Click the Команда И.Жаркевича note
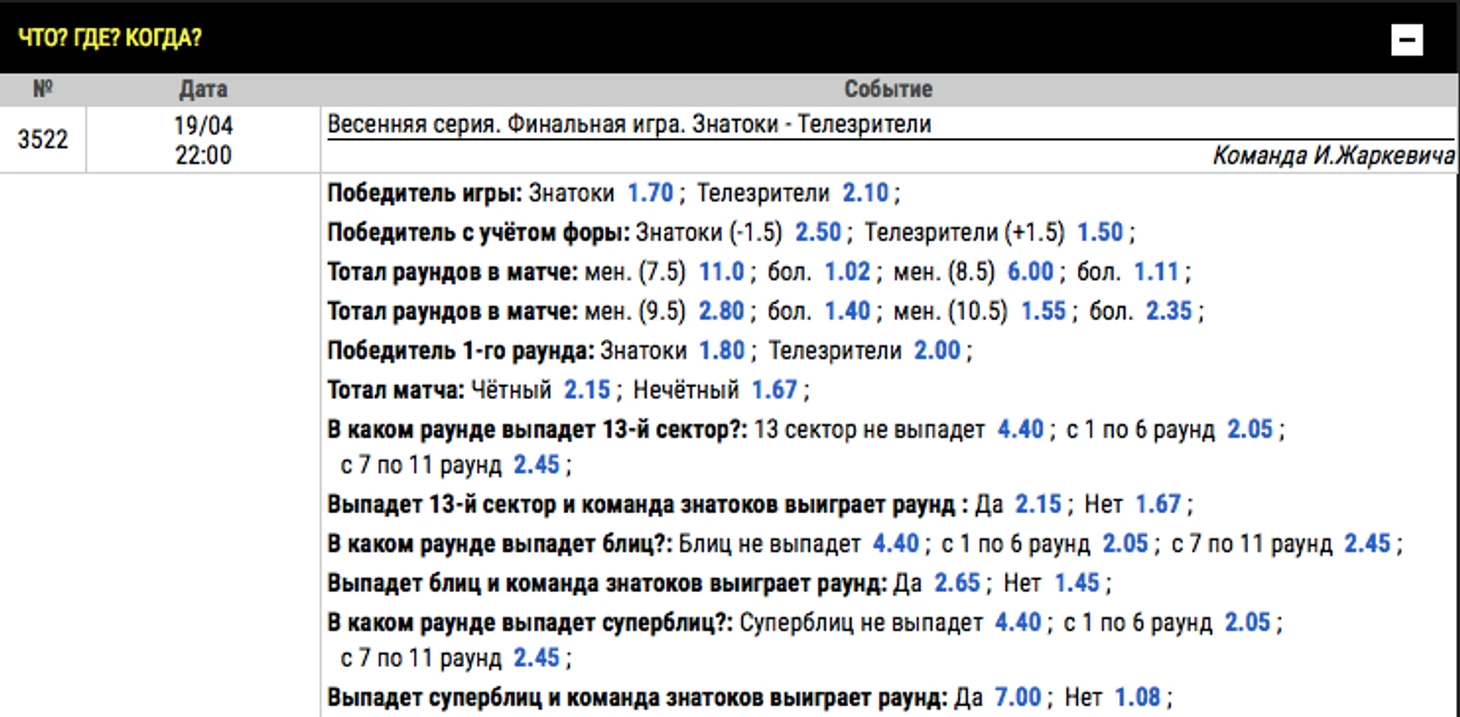The image size is (1460, 717). 1334,156
